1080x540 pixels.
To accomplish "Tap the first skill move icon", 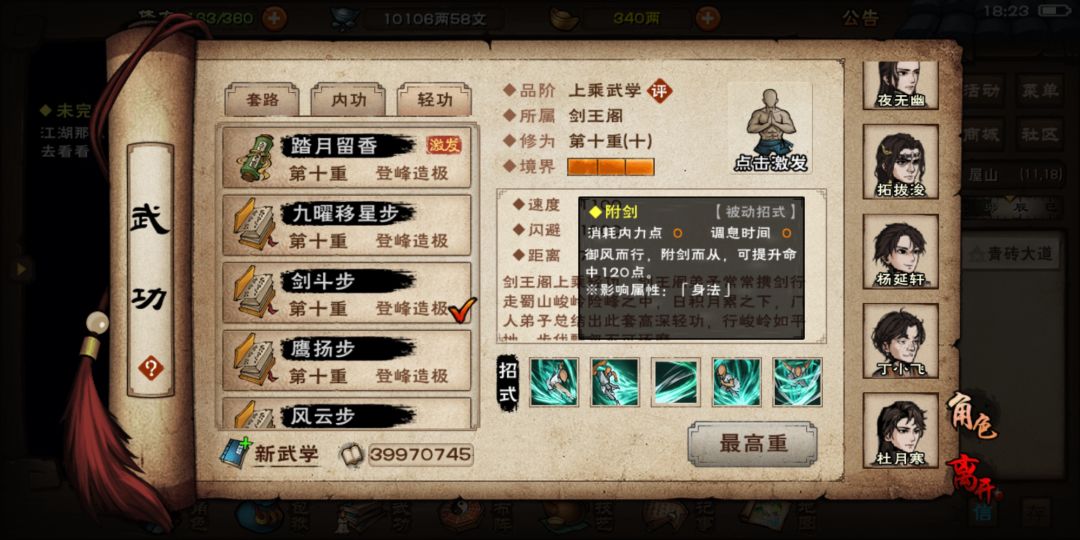I will click(554, 382).
